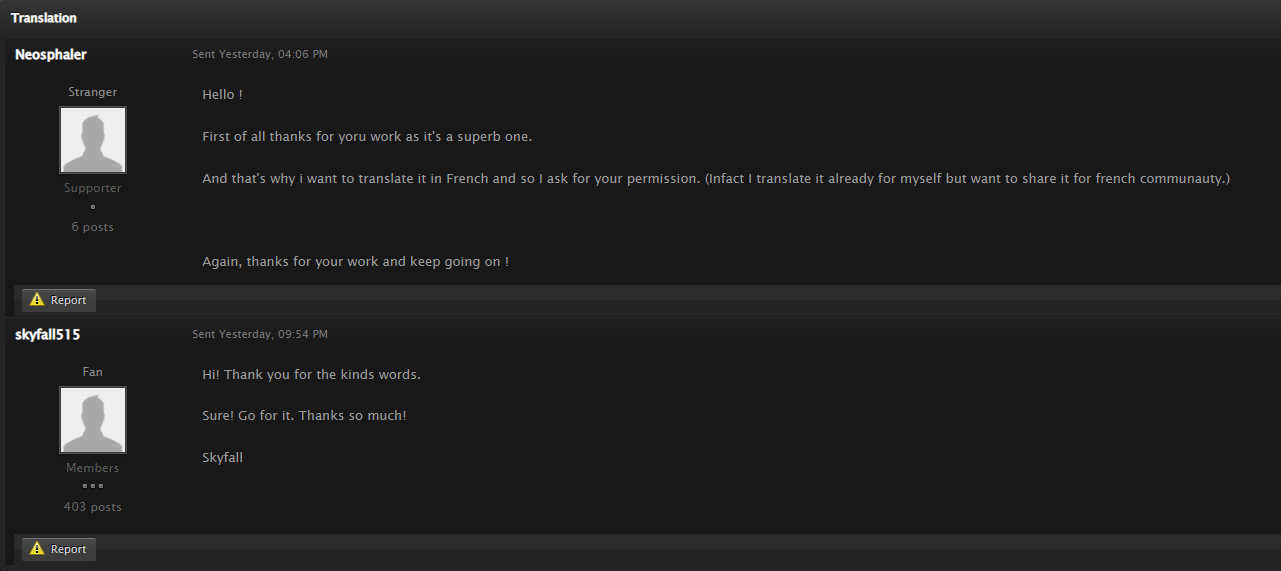
Task: Select the Stranger rank title
Action: tap(93, 92)
